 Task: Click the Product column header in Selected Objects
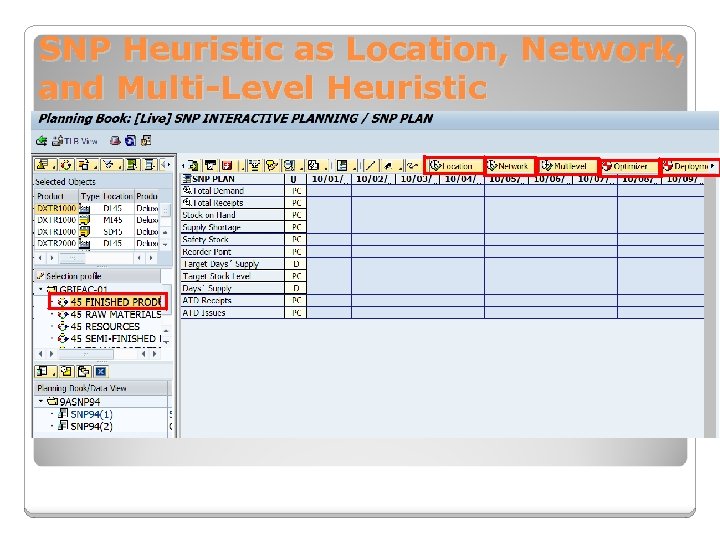tap(56, 197)
